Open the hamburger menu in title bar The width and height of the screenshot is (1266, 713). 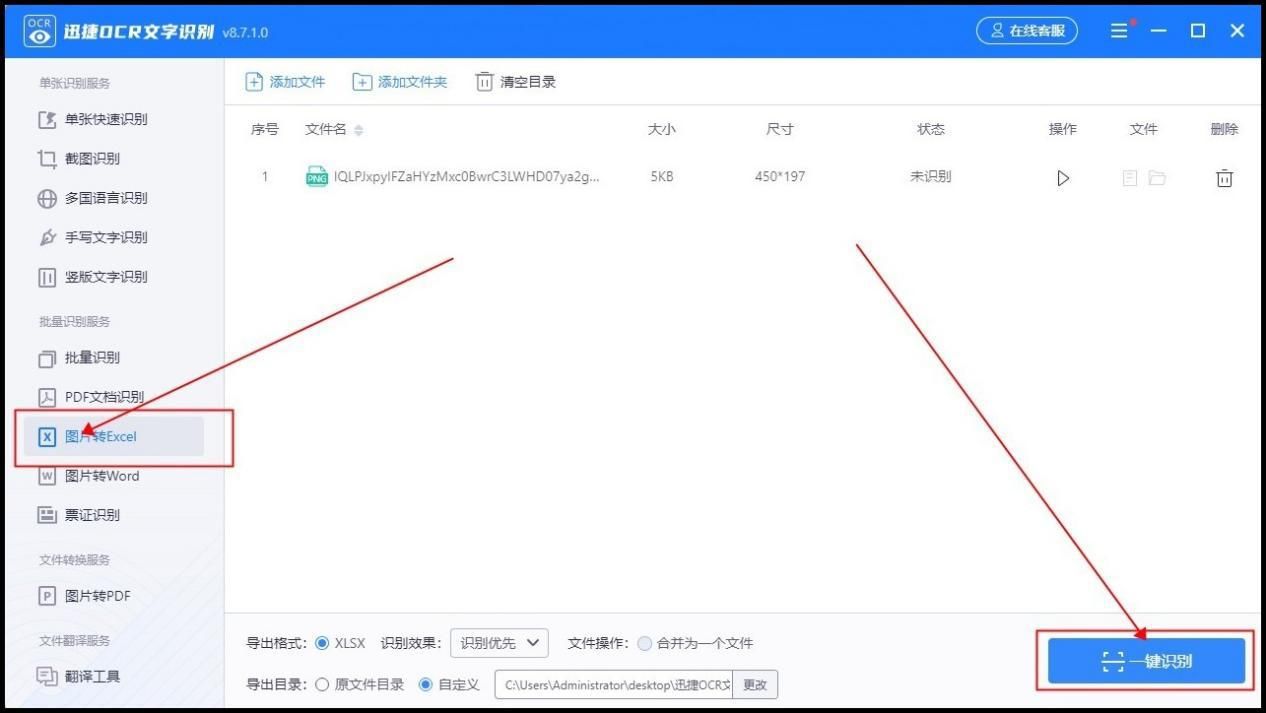pos(1120,30)
